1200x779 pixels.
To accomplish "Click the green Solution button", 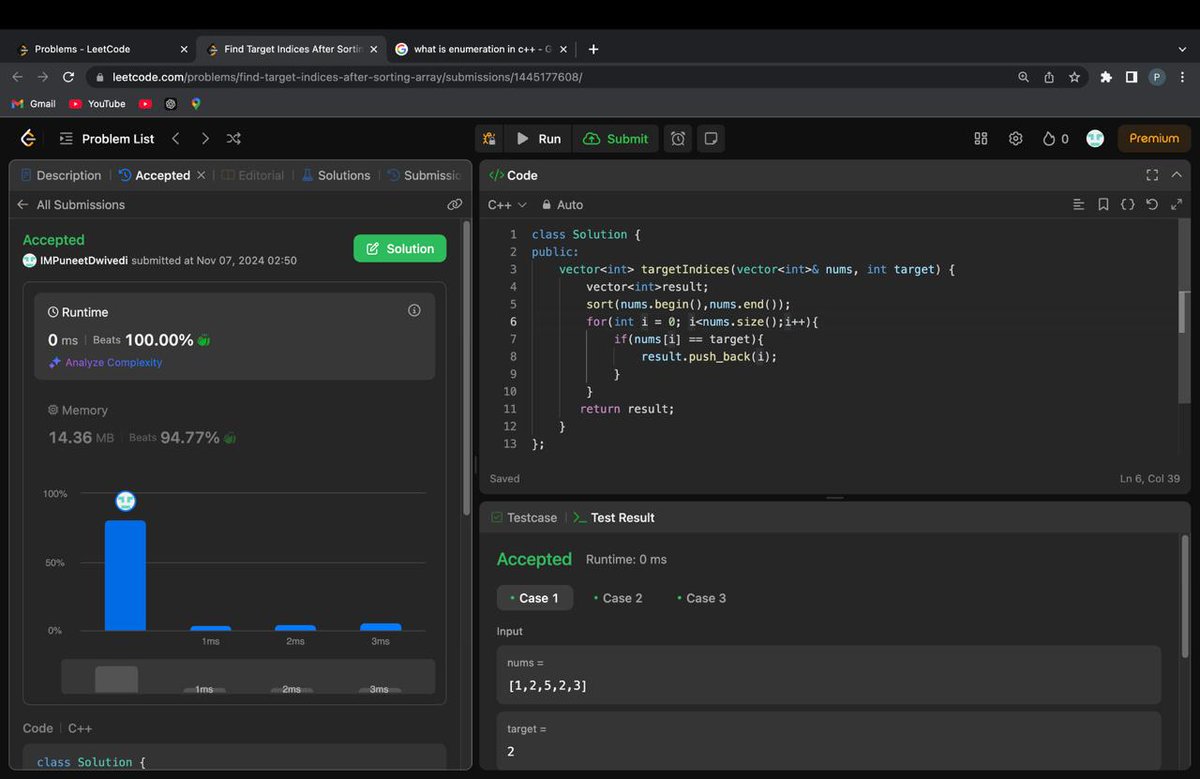I will tap(400, 248).
